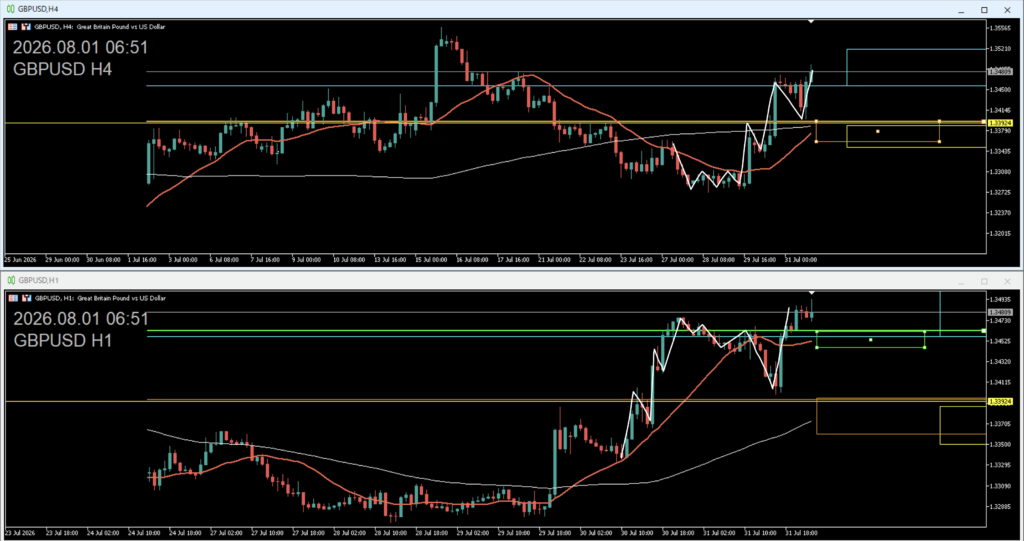The image size is (1024, 541).
Task: Click the 1.33080 price label on H4 scale
Action: click(x=1000, y=172)
